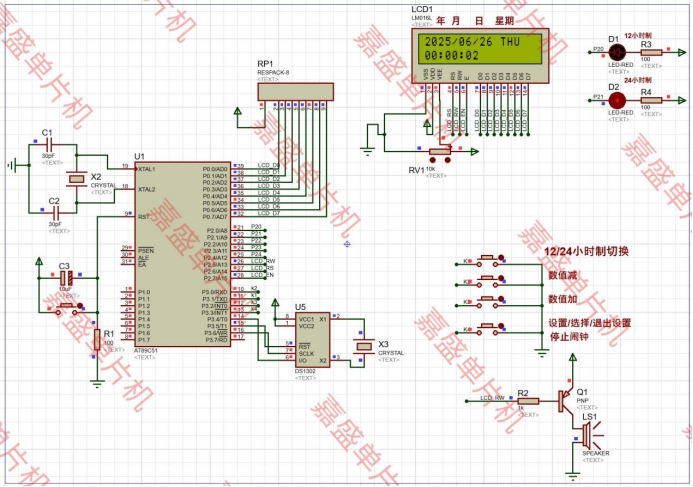Select the LS1 speaker symbol
Image resolution: width=693 pixels, height=487 pixels.
coord(591,434)
